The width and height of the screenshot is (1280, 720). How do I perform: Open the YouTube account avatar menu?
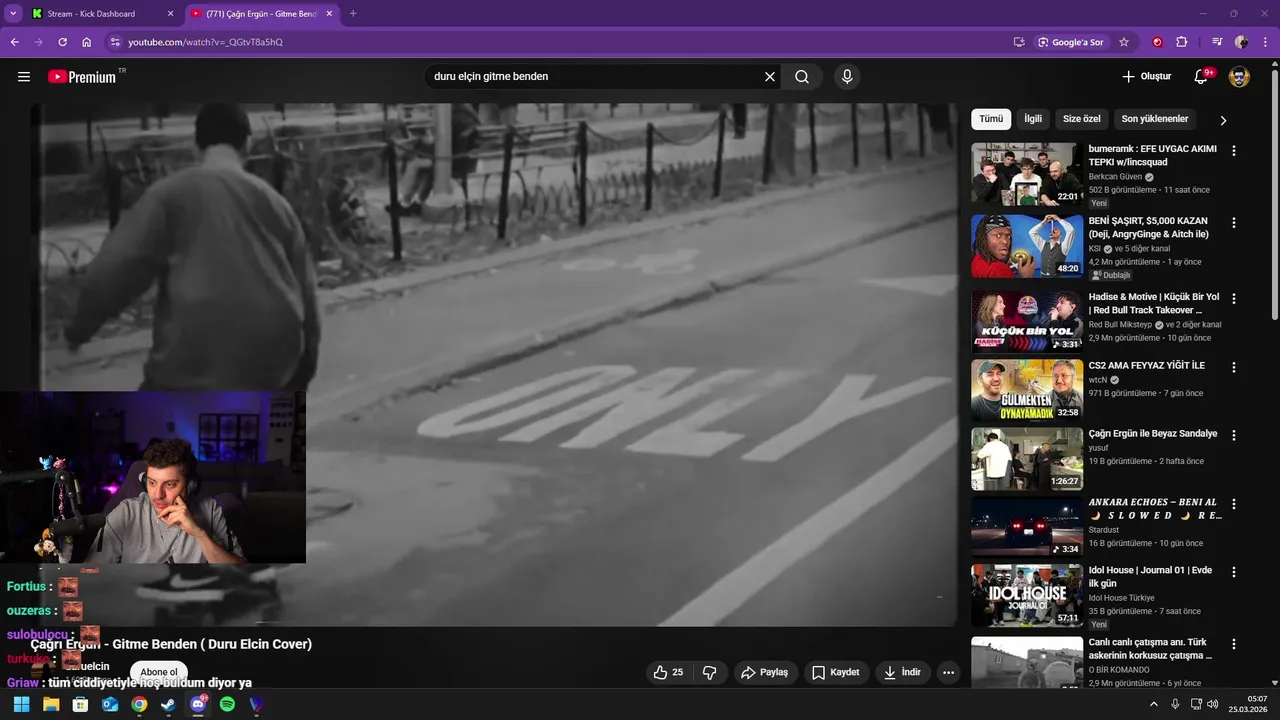(x=1239, y=77)
